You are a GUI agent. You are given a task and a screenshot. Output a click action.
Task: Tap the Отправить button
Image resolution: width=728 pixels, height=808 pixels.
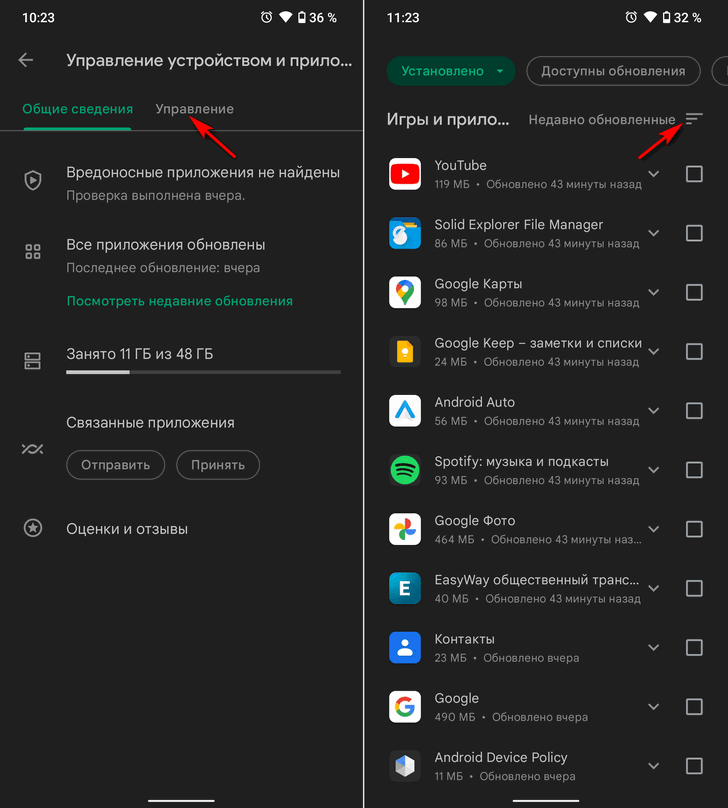(115, 465)
